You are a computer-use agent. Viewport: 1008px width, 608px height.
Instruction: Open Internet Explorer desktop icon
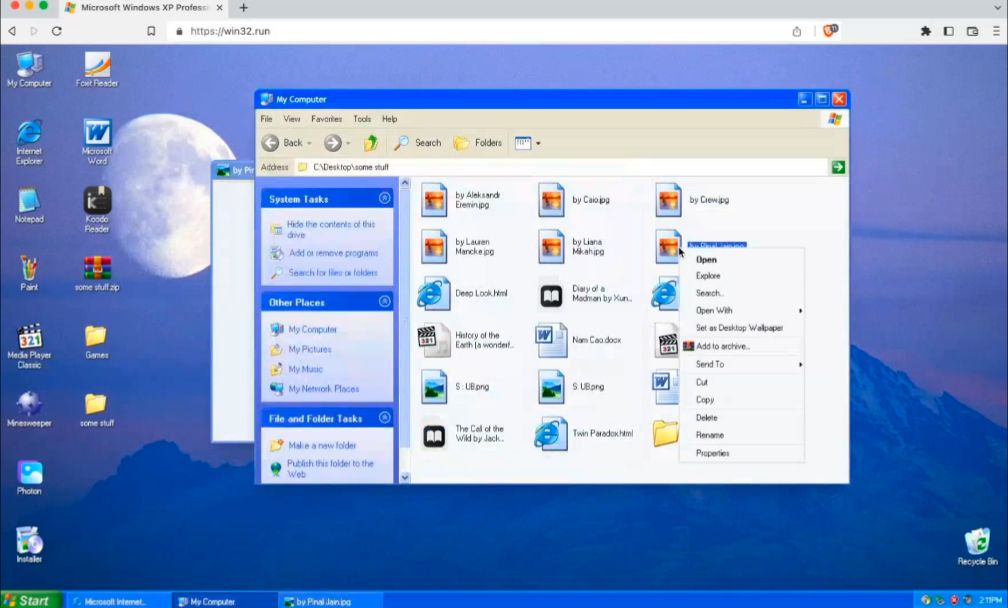(x=29, y=142)
